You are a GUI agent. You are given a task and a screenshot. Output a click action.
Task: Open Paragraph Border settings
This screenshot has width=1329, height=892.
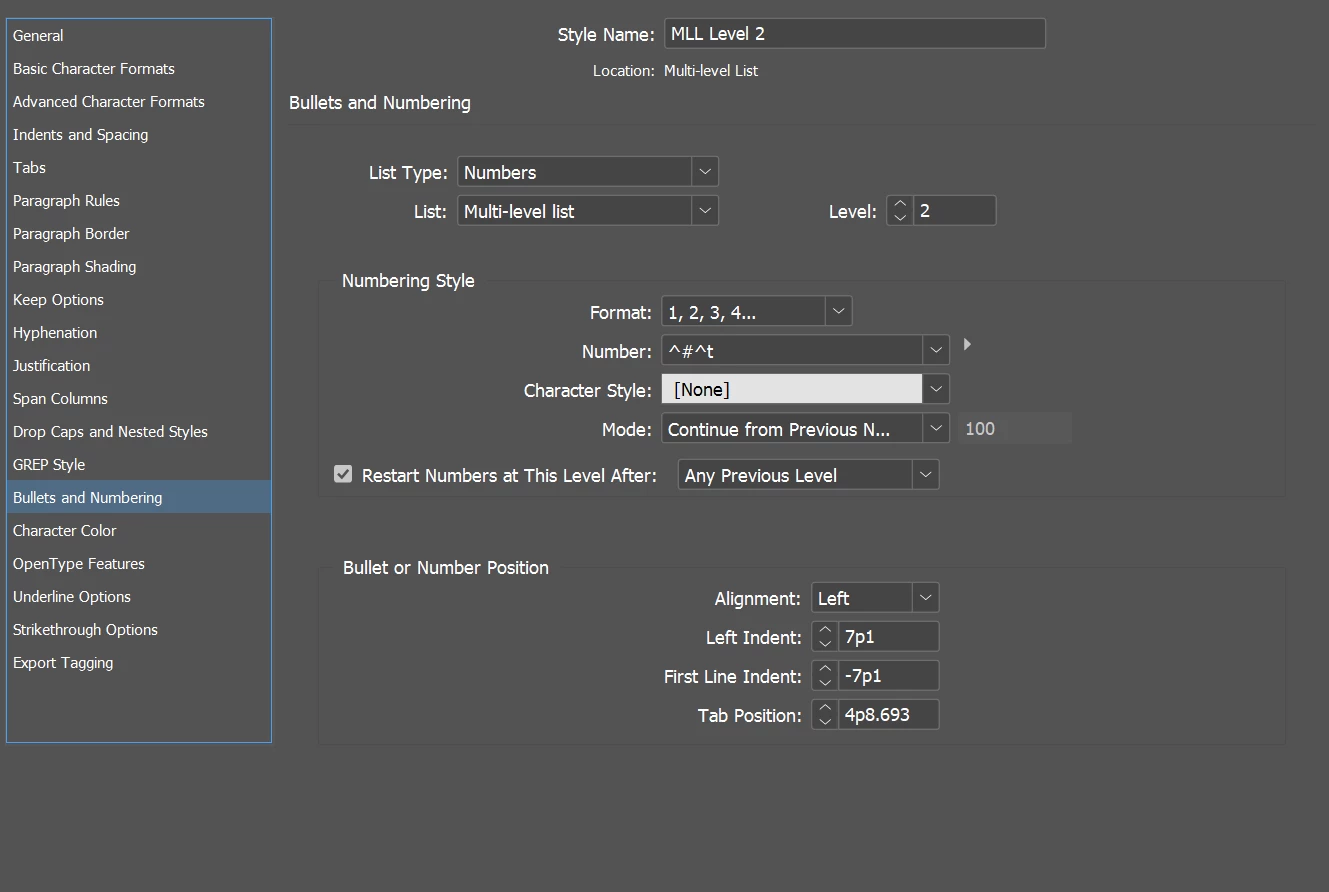138,233
